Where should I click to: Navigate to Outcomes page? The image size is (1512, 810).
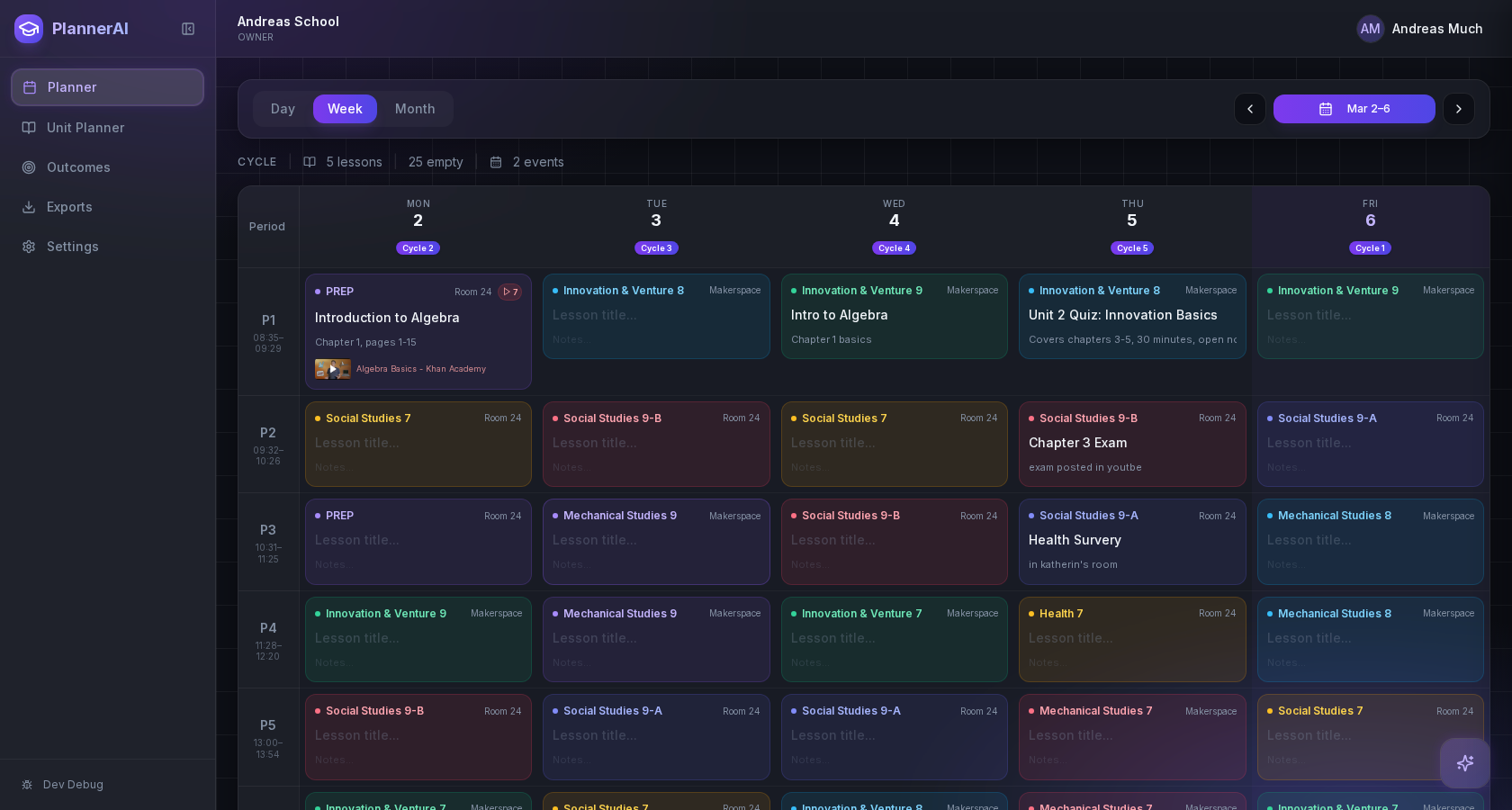tap(78, 167)
